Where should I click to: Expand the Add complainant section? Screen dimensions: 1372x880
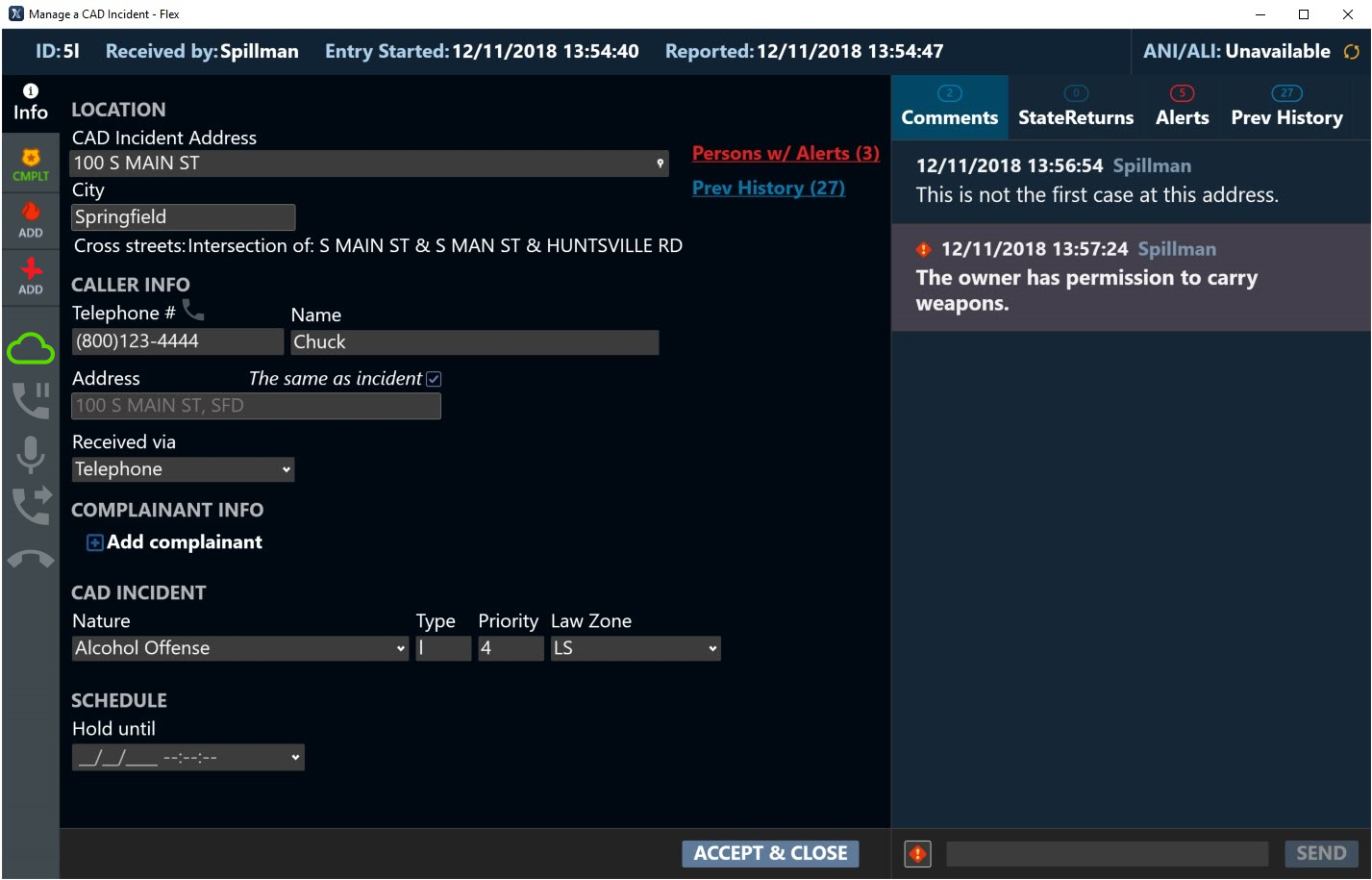(95, 542)
